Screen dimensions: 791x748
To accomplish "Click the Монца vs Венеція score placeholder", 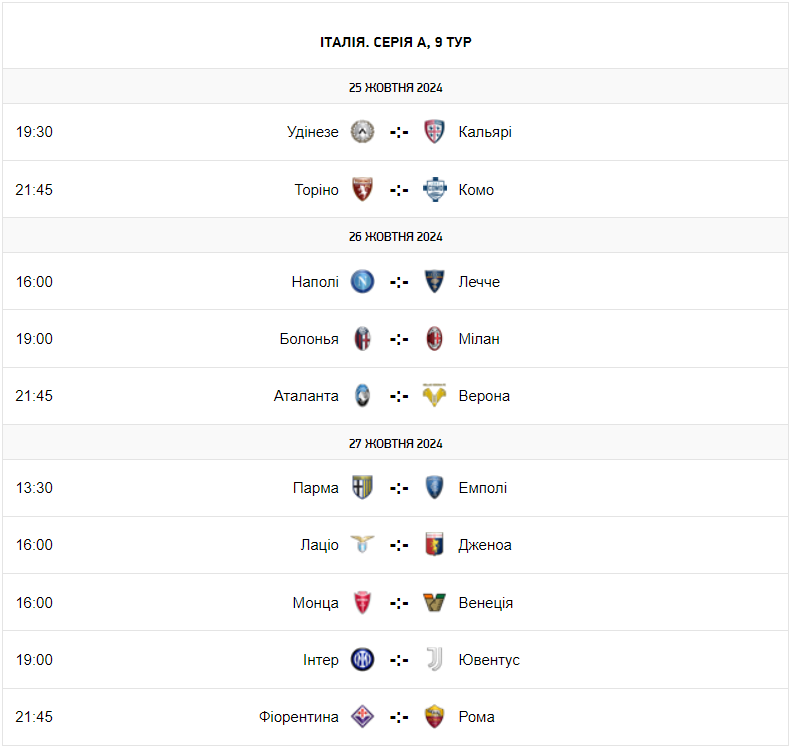I will [x=399, y=603].
